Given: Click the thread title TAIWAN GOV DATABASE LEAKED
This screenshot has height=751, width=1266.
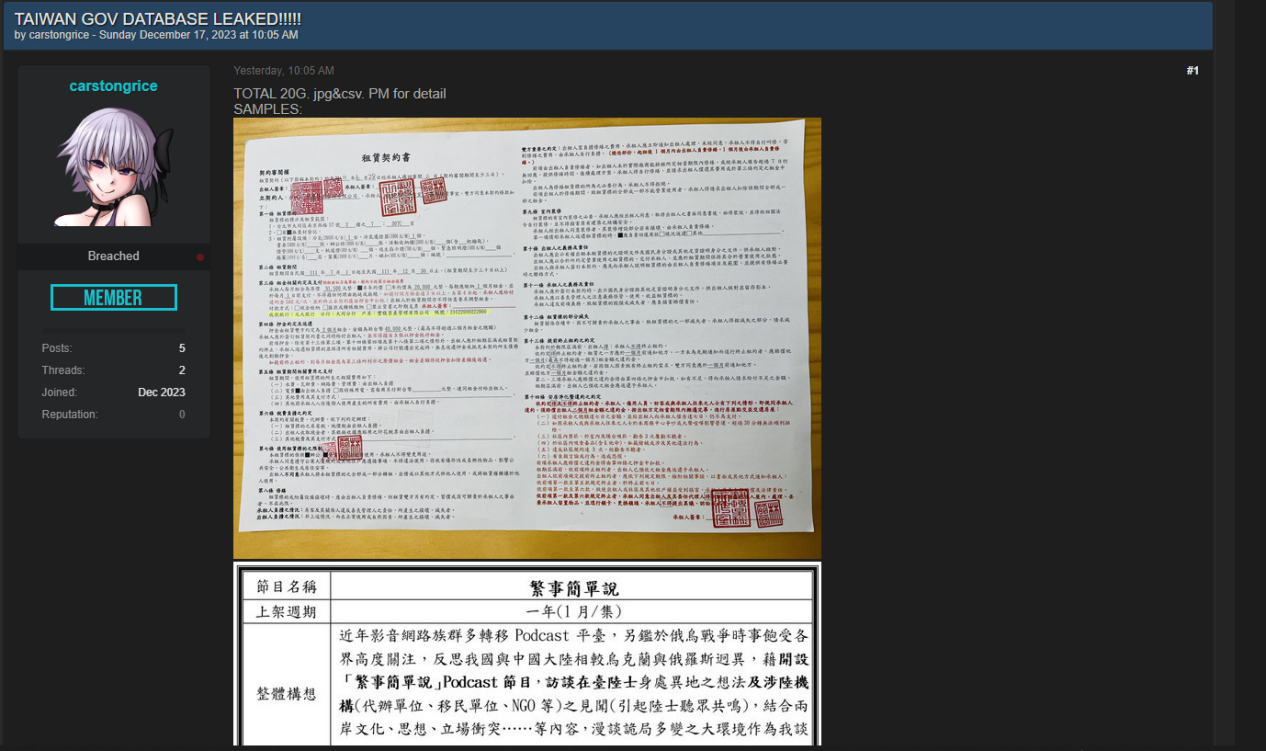Looking at the screenshot, I should pos(158,19).
